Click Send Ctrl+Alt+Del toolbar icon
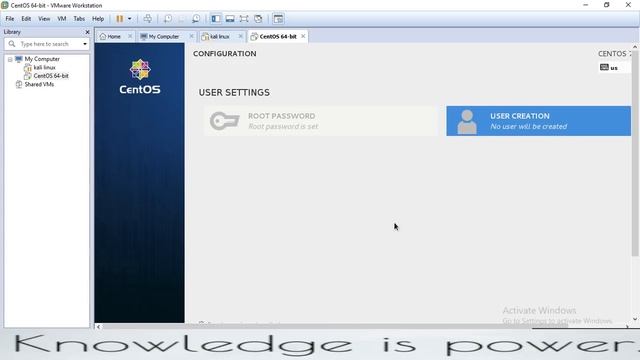 (x=148, y=19)
